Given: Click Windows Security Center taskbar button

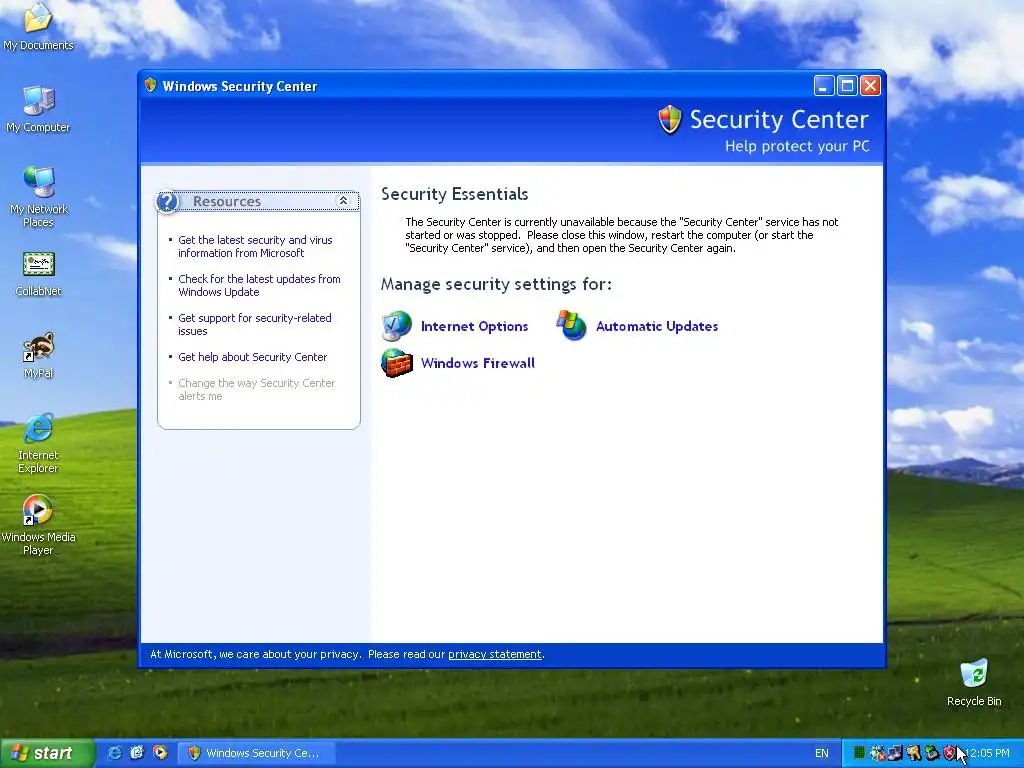Looking at the screenshot, I should pyautogui.click(x=257, y=753).
